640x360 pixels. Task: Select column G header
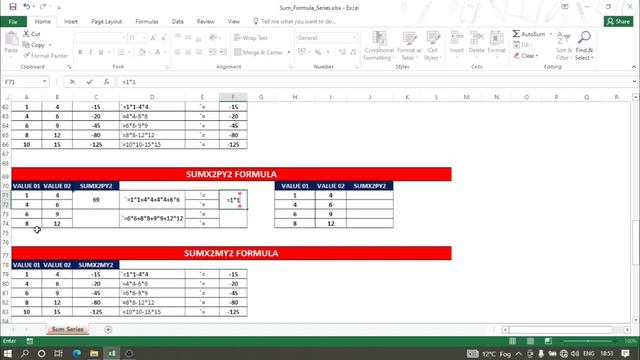tap(261, 97)
